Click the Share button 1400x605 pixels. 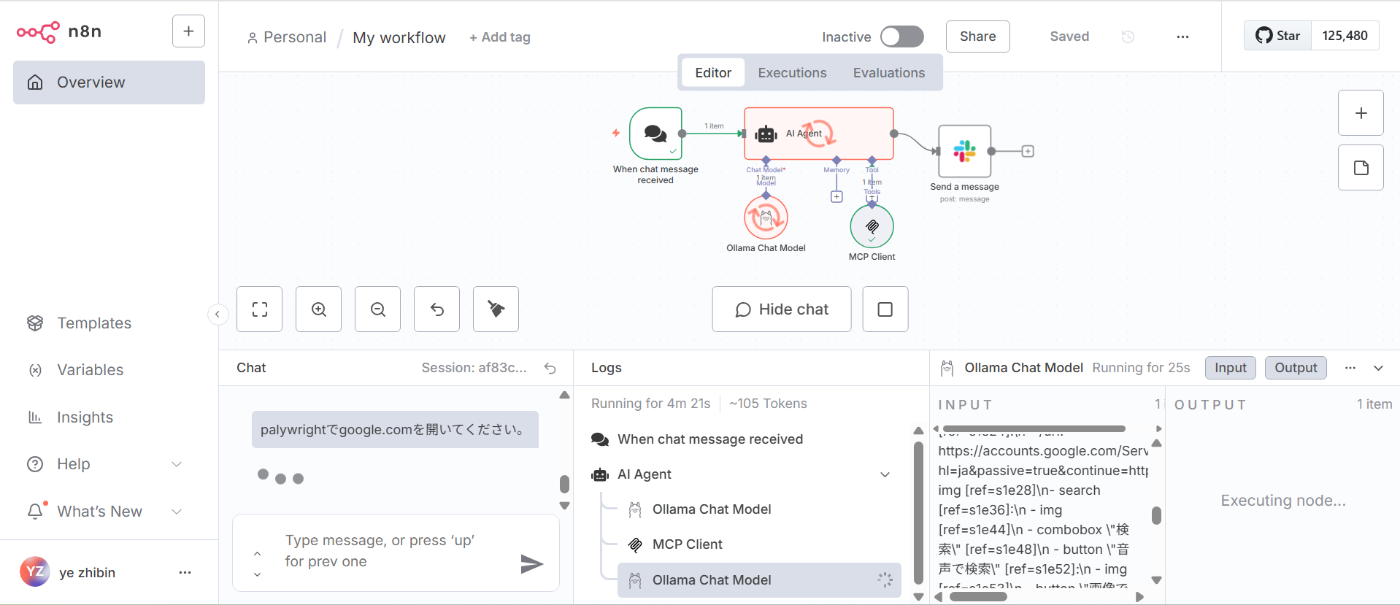(x=978, y=36)
